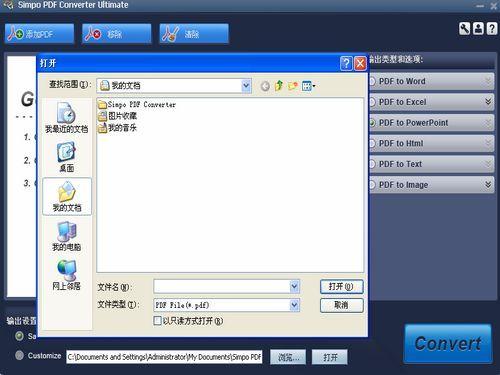Create a new folder icon
The height and width of the screenshot is (375, 500).
tap(293, 86)
